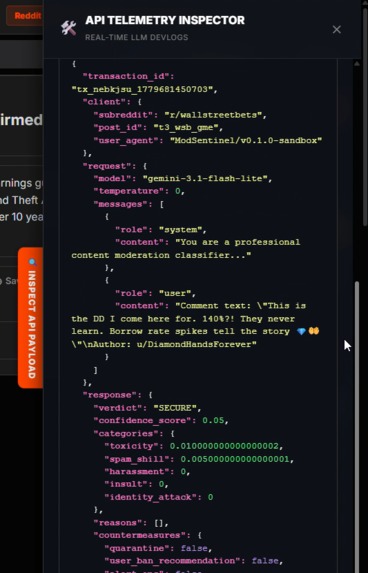Click the value "r/wallstreetbets"
This screenshot has height=573, width=368.
coord(213,115)
